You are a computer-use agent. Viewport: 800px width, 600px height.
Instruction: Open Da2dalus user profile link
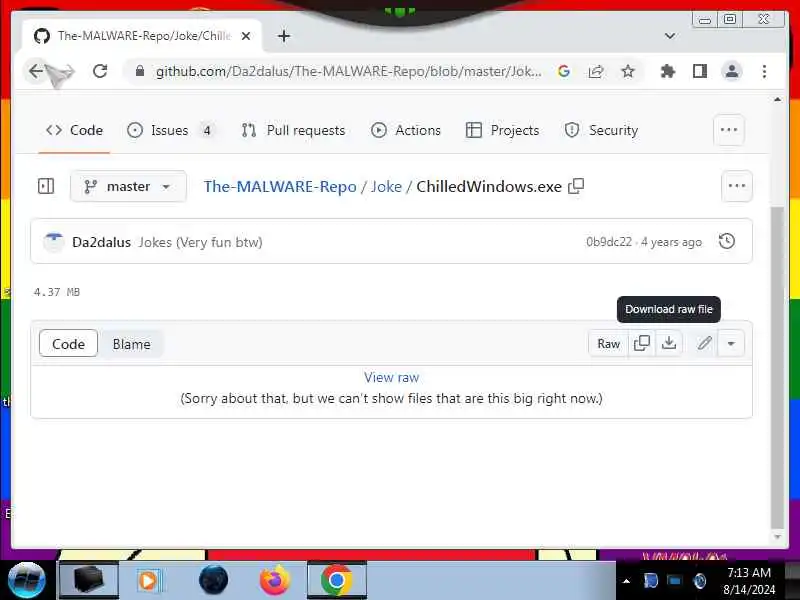(x=102, y=242)
